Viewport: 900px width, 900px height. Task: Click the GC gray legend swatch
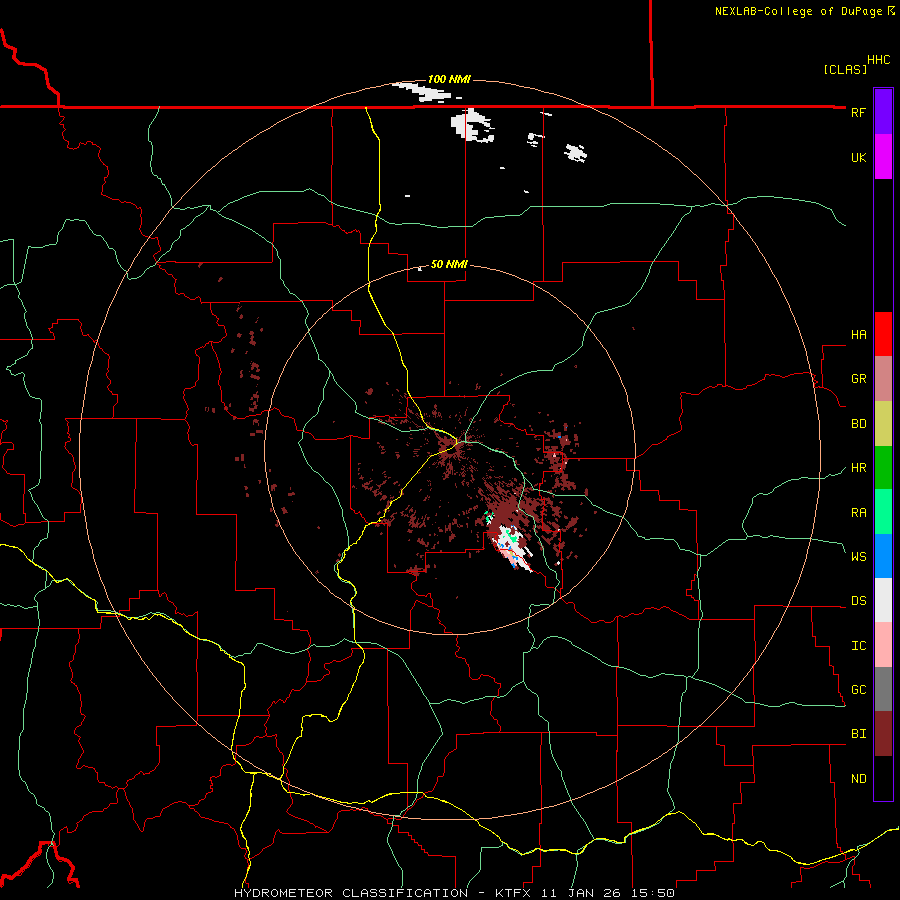click(x=883, y=689)
